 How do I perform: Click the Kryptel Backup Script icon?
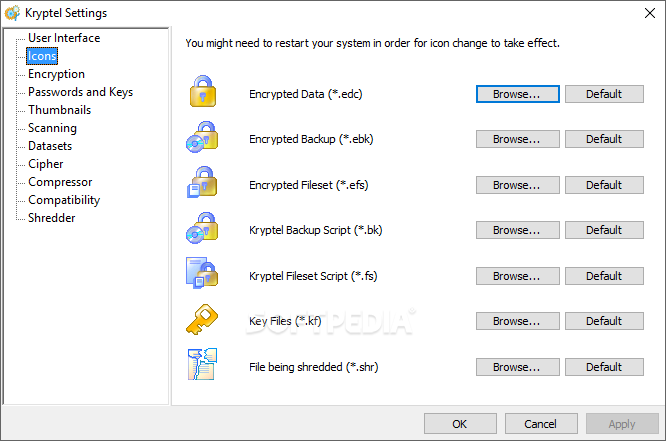pyautogui.click(x=202, y=230)
